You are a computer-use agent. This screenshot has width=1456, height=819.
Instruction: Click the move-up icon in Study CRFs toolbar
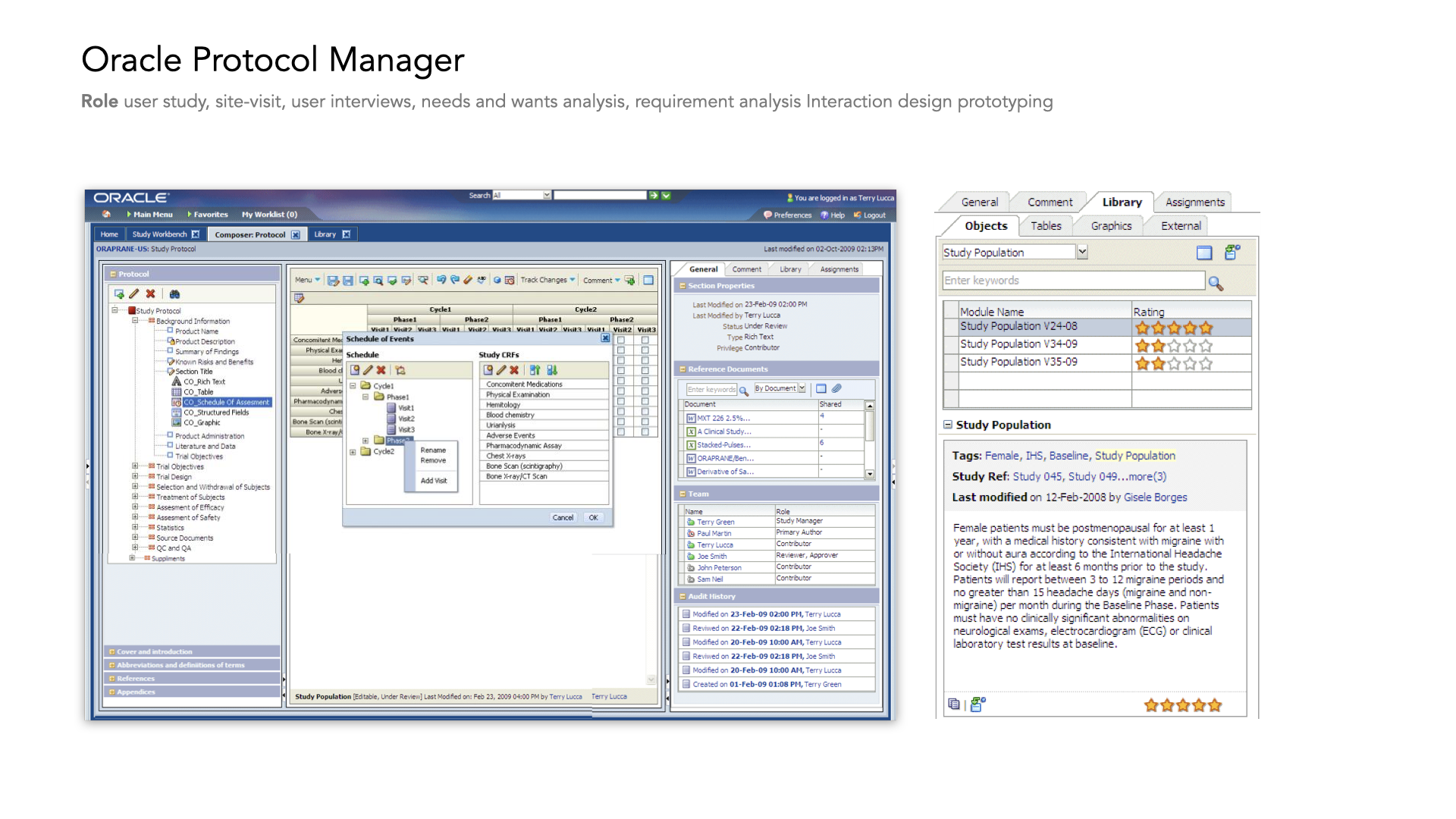coord(535,370)
